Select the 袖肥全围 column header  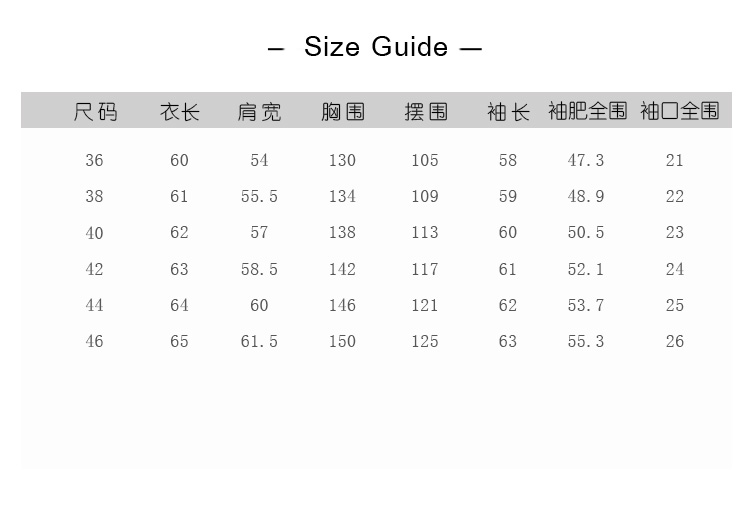tap(587, 111)
